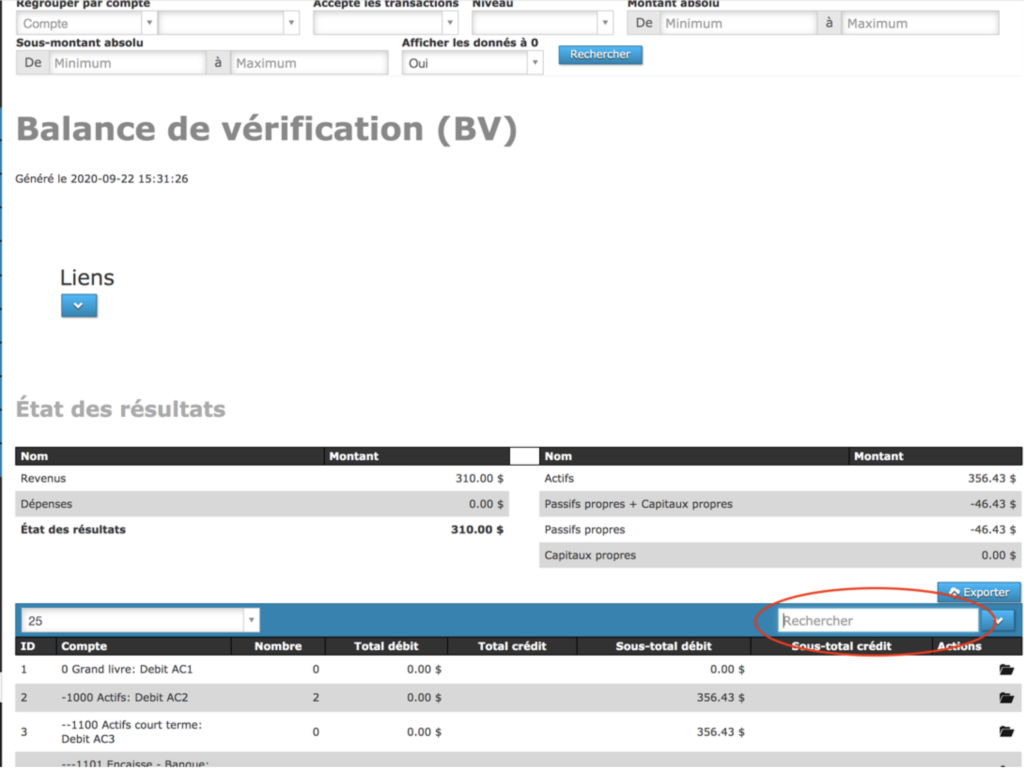Screen dimensions: 1024x770
Task: Open the Compte grouping dropdown
Action: pos(86,23)
